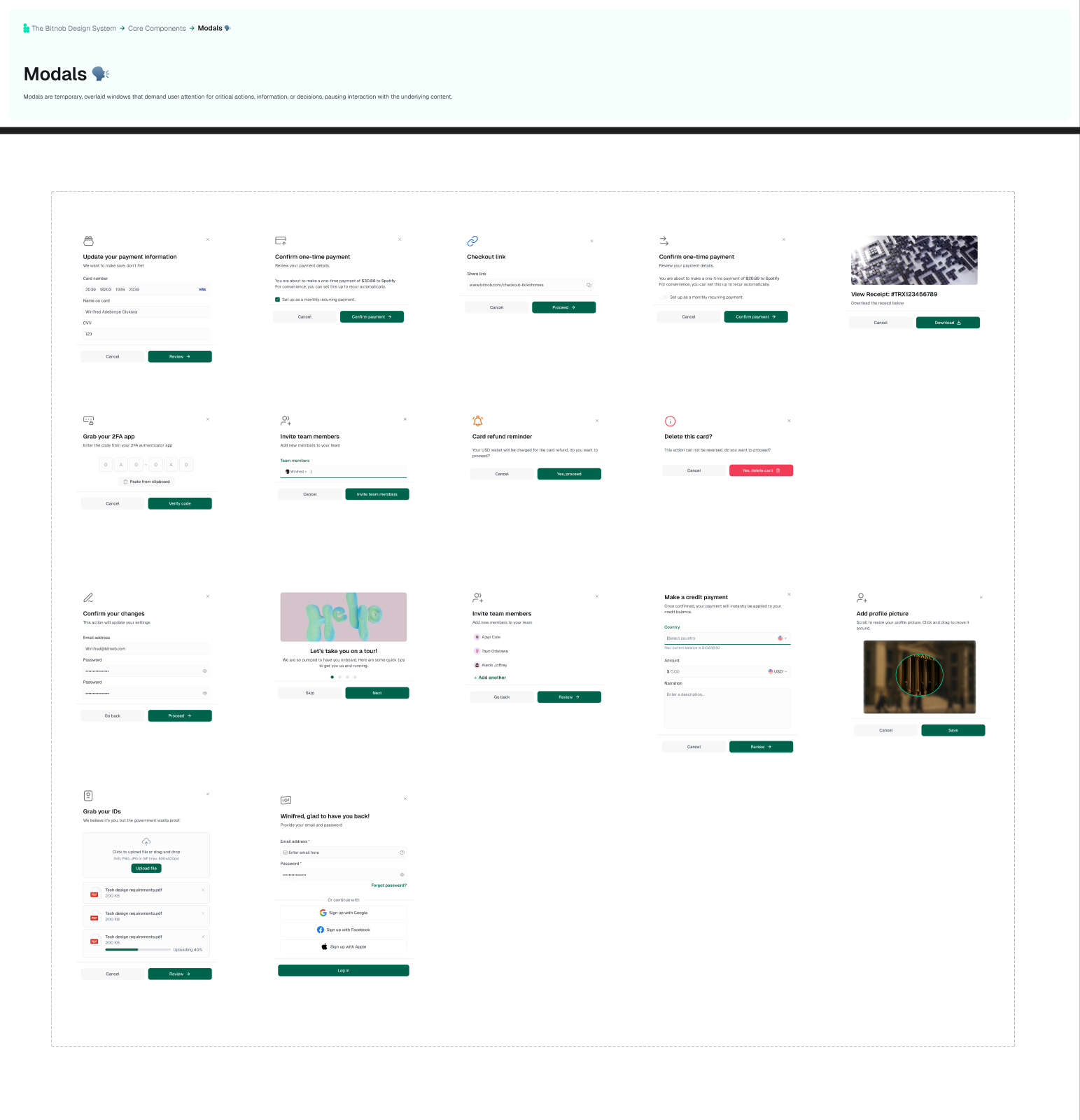Image resolution: width=1080 pixels, height=1120 pixels.
Task: Turn on the monthly recurring payment toggle switch
Action: (664, 297)
